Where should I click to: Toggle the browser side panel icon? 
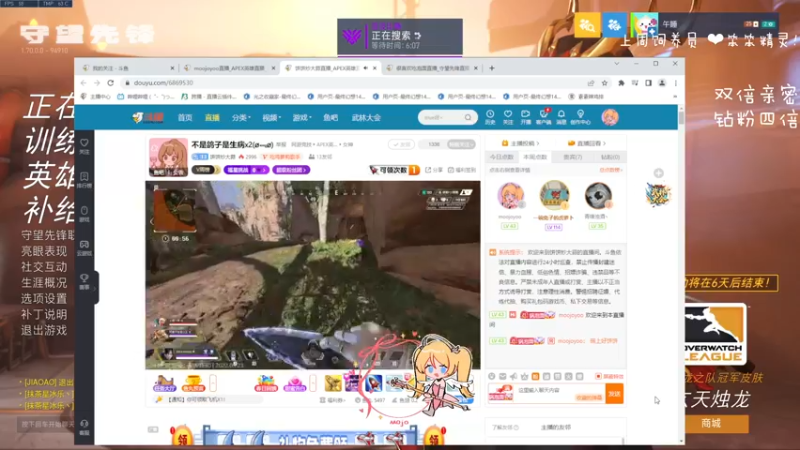pyautogui.click(x=648, y=83)
